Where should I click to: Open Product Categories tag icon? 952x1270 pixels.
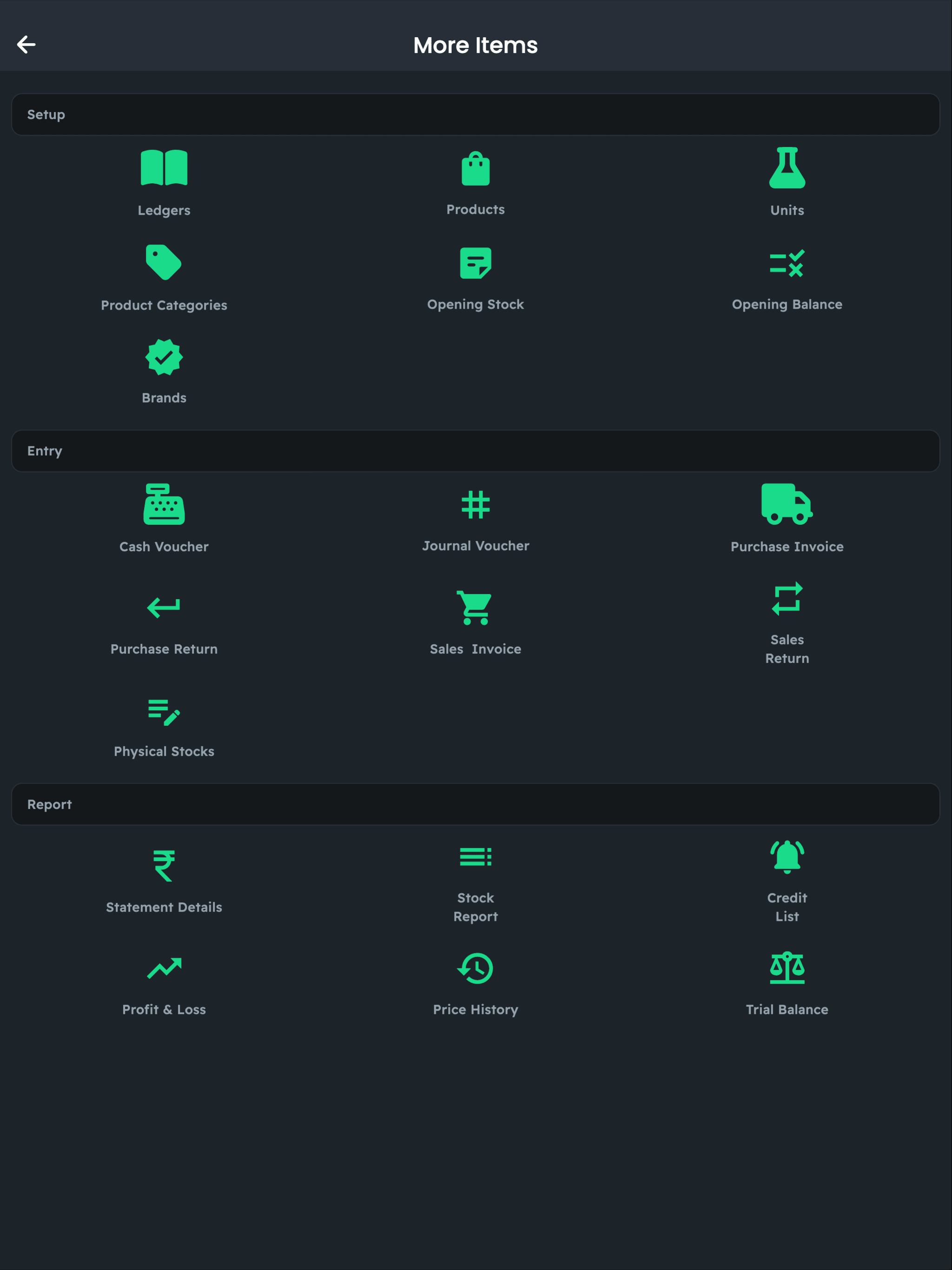[164, 262]
